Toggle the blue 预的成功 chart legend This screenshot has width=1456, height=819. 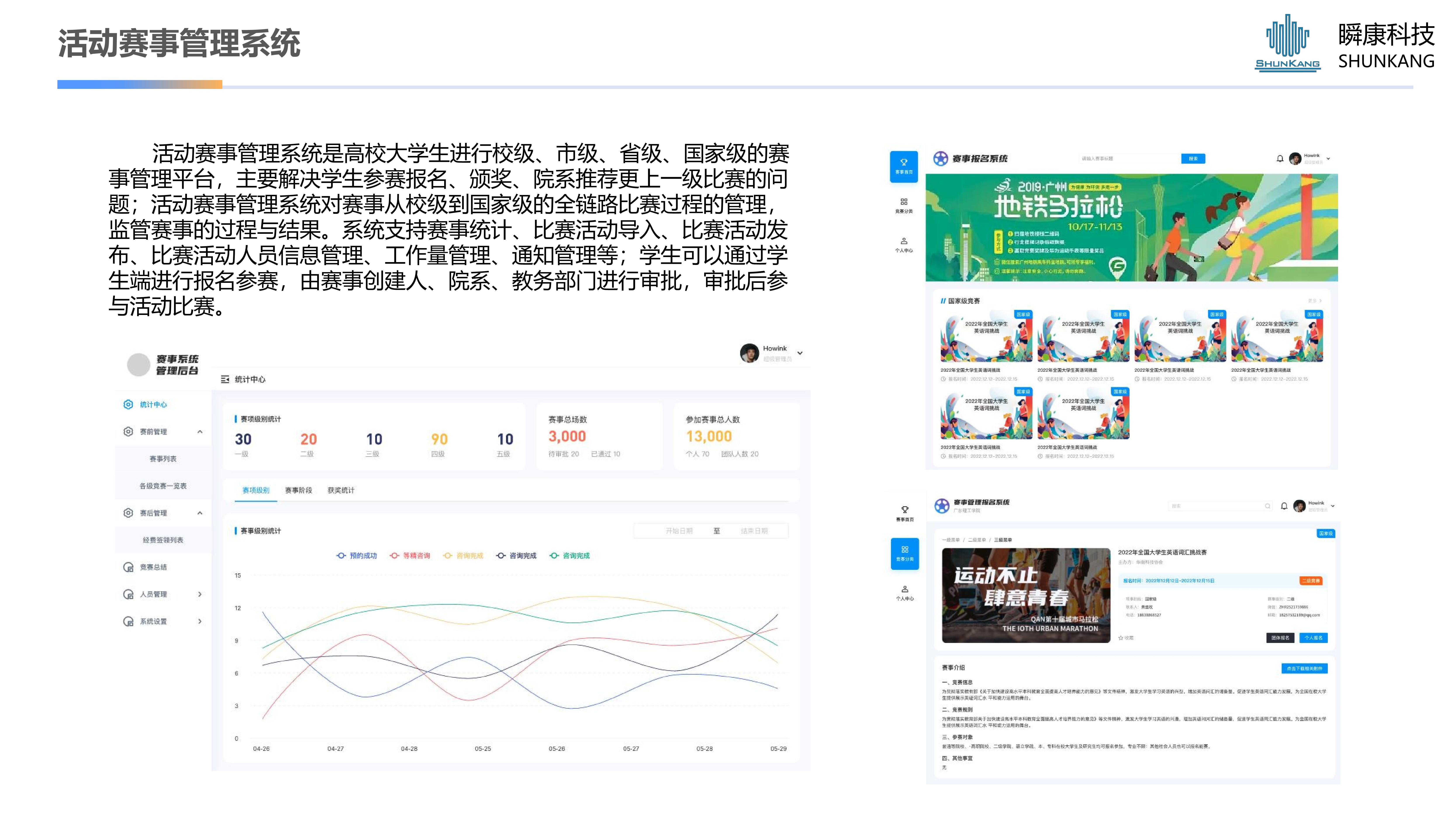356,556
